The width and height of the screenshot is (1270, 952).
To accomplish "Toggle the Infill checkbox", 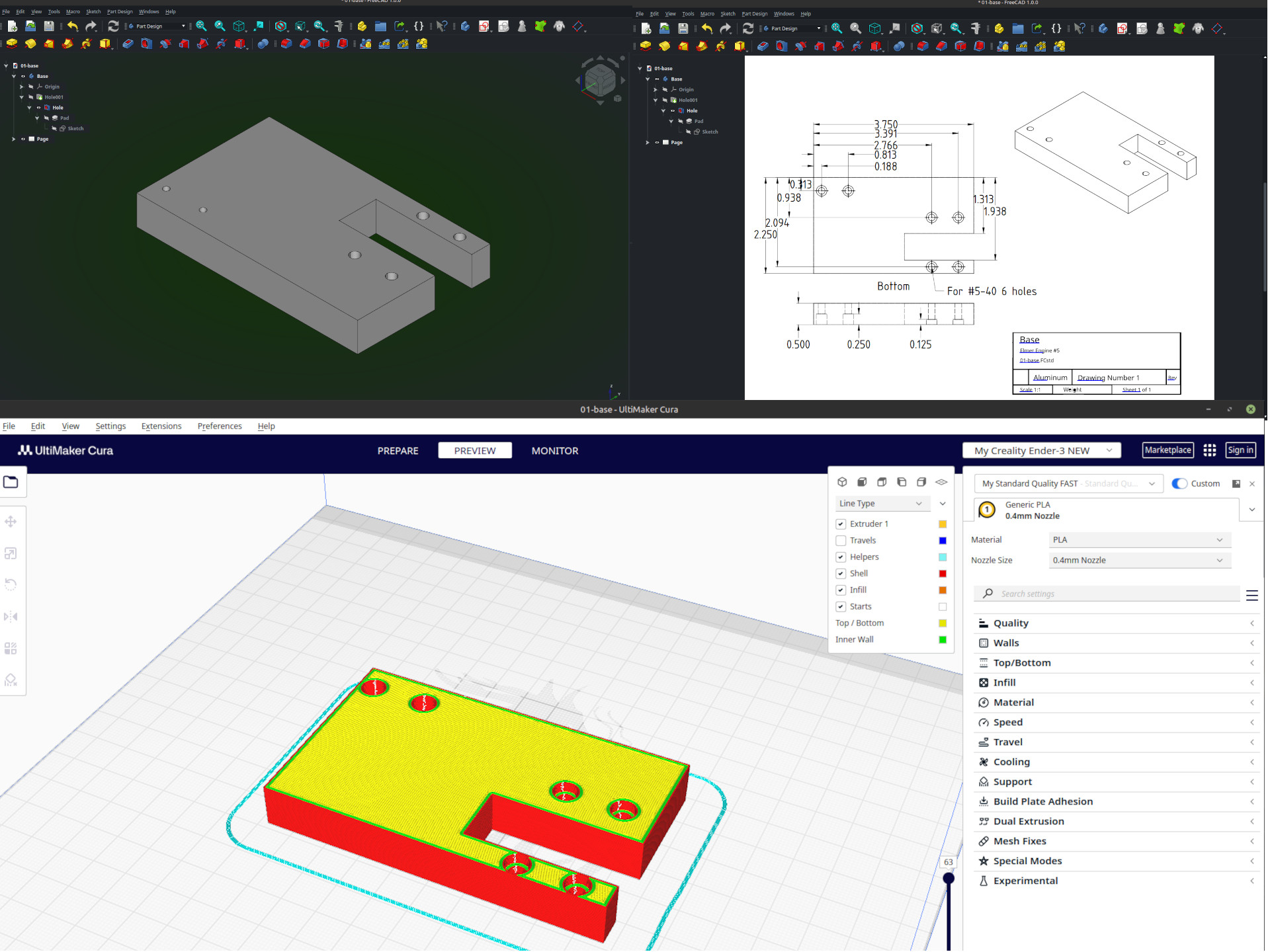I will point(841,590).
